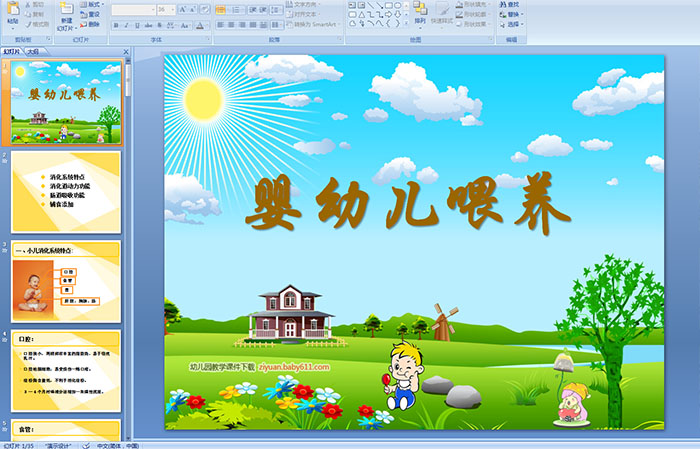Click the language indicator in the status bar
Image resolution: width=700 pixels, height=449 pixels.
pyautogui.click(x=118, y=445)
